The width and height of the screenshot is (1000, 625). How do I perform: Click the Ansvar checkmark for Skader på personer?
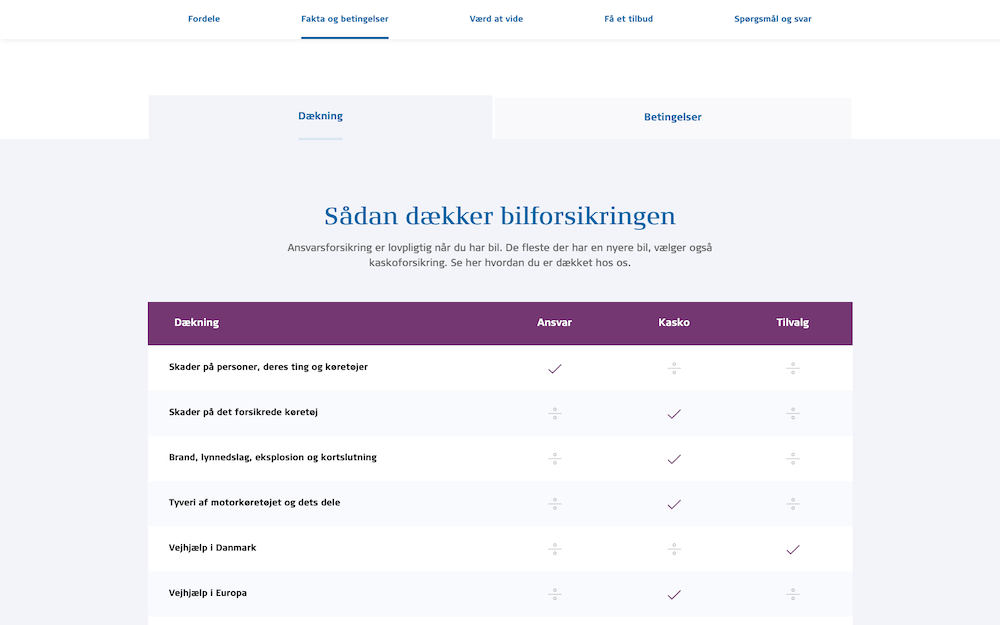[555, 369]
